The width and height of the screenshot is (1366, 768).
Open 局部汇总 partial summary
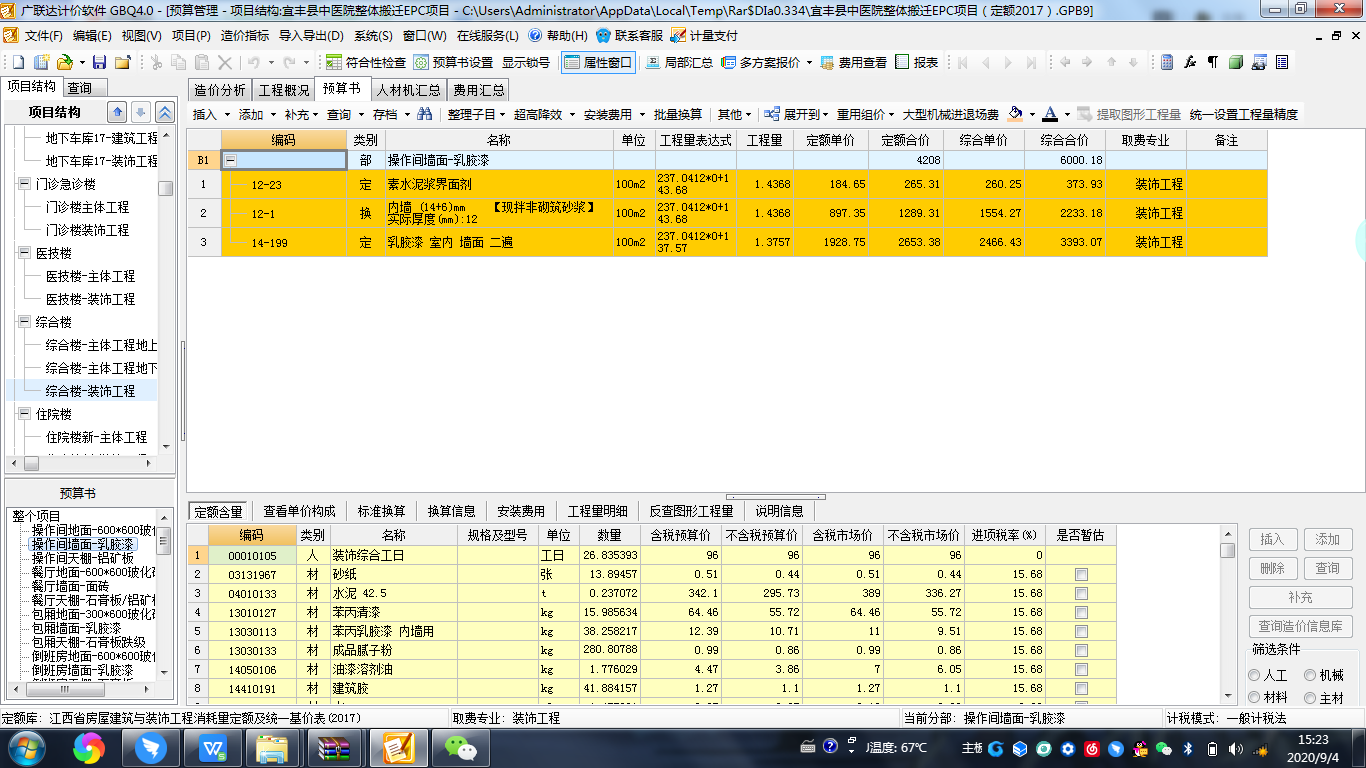coord(680,62)
